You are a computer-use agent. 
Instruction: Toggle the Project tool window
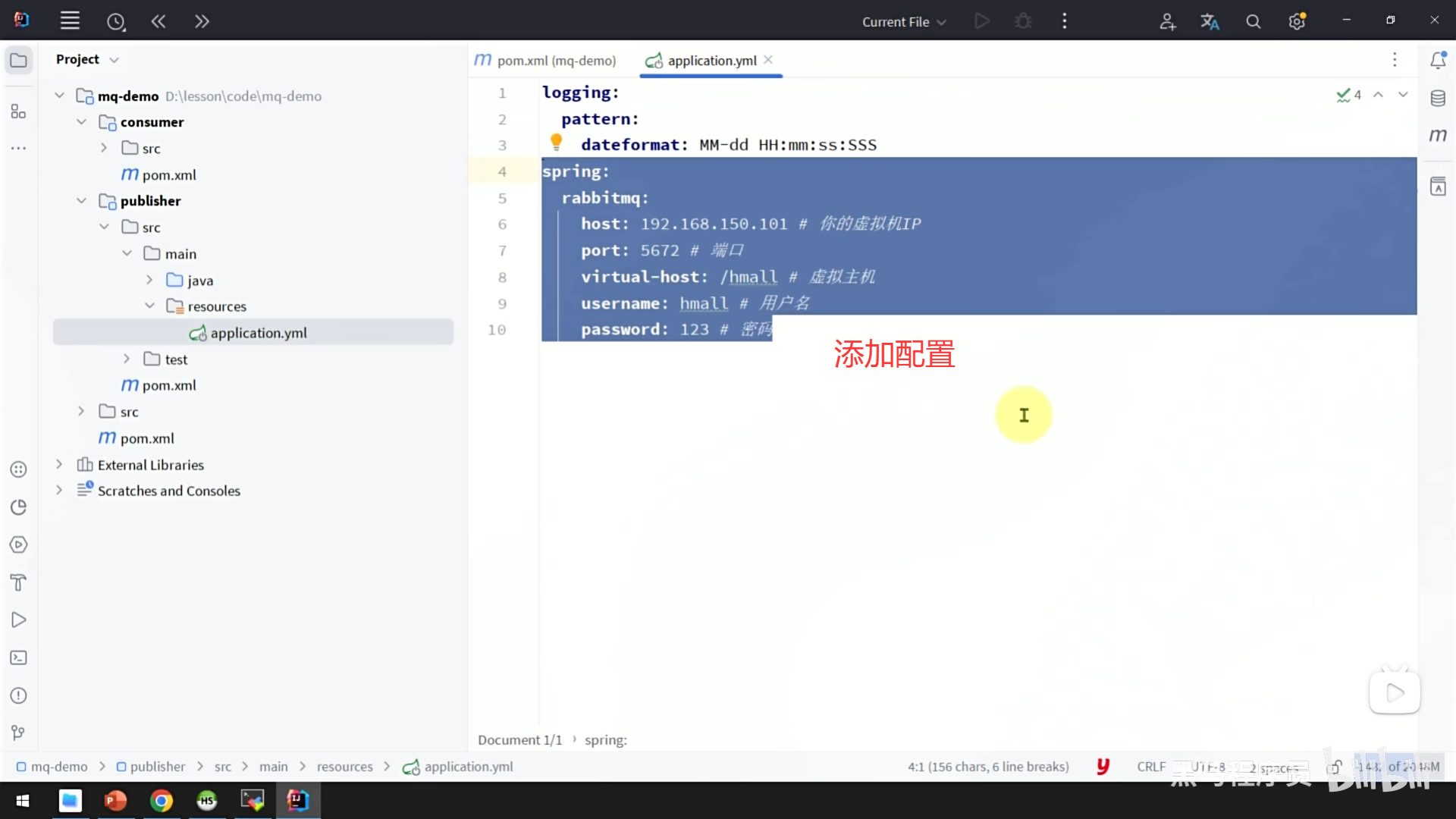(x=19, y=61)
